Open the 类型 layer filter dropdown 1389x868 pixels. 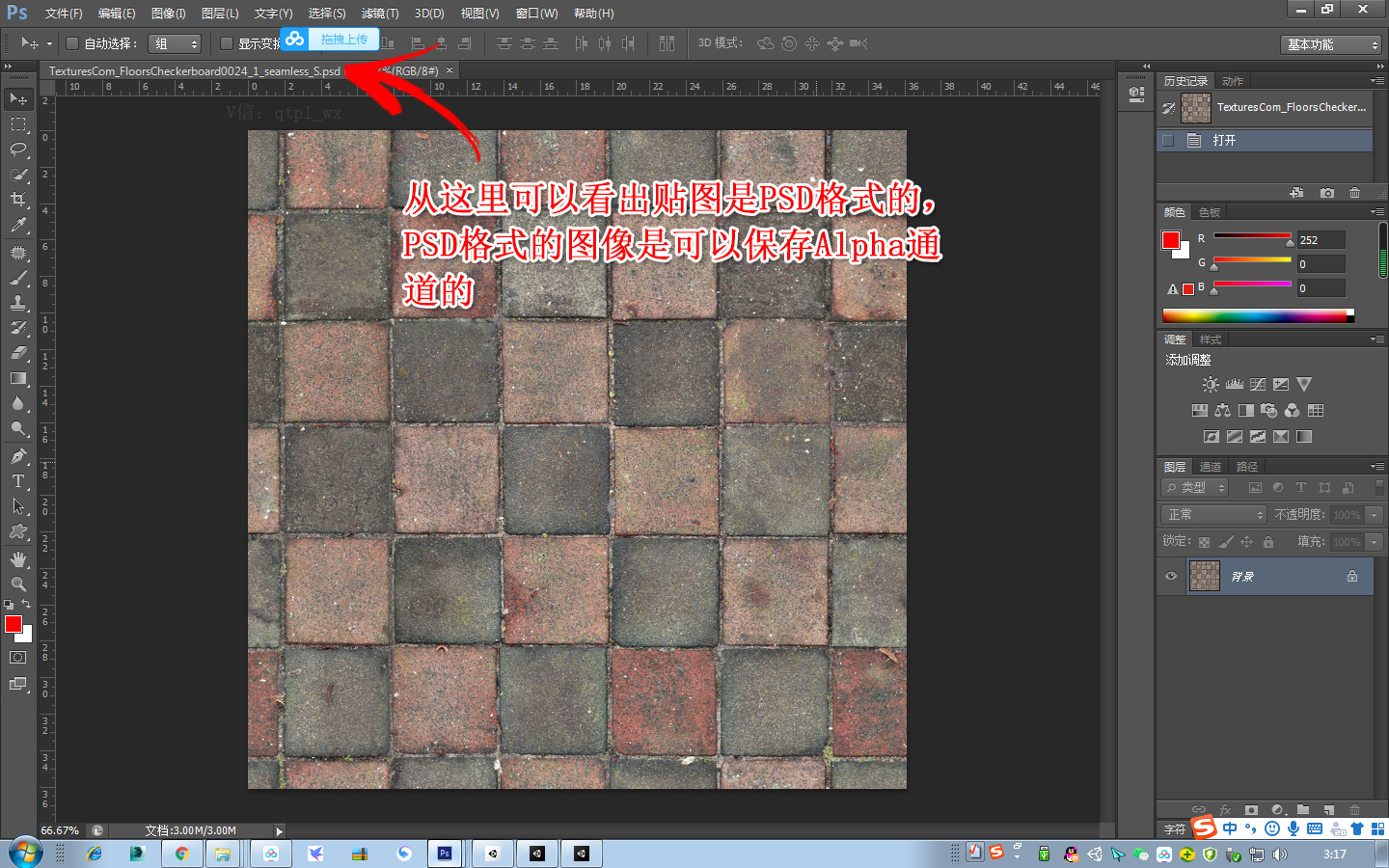[1195, 487]
